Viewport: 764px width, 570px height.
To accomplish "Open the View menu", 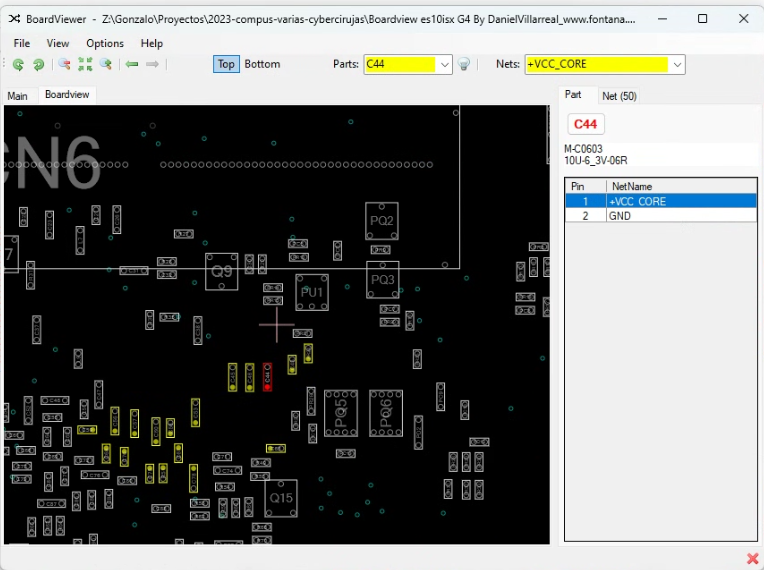I will click(58, 43).
